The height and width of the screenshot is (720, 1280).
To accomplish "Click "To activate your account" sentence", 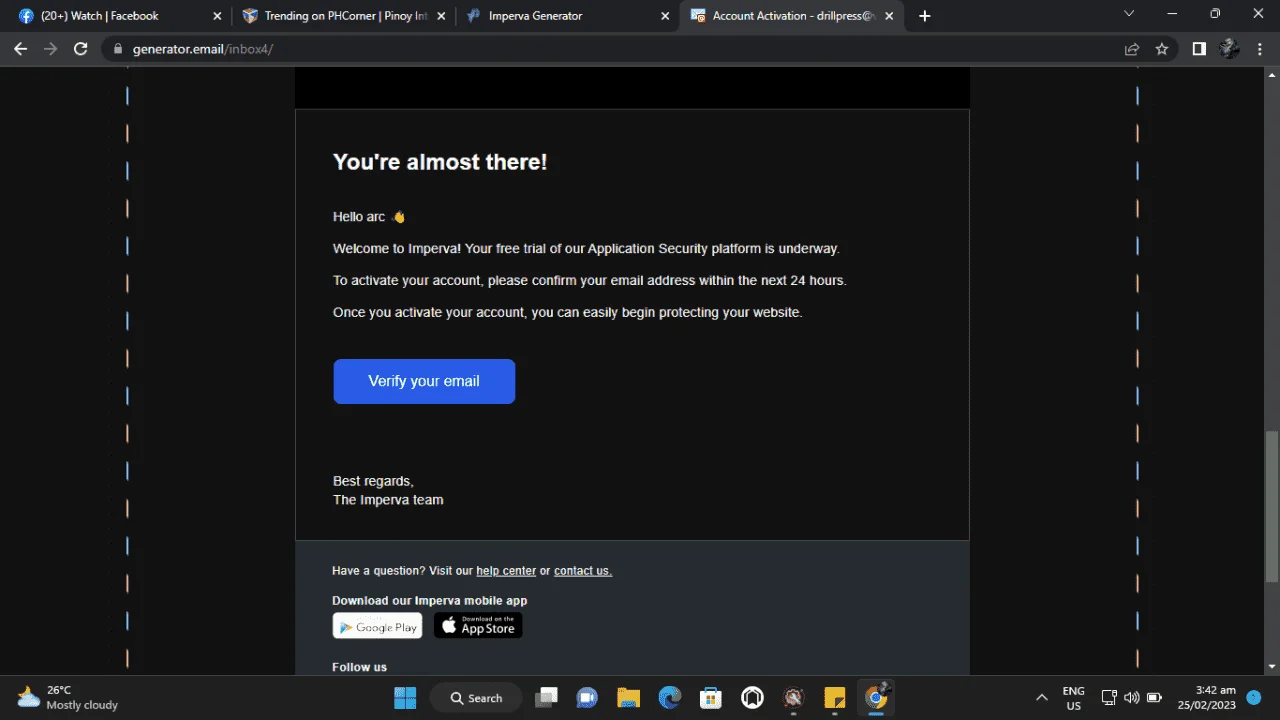I will pyautogui.click(x=590, y=281).
